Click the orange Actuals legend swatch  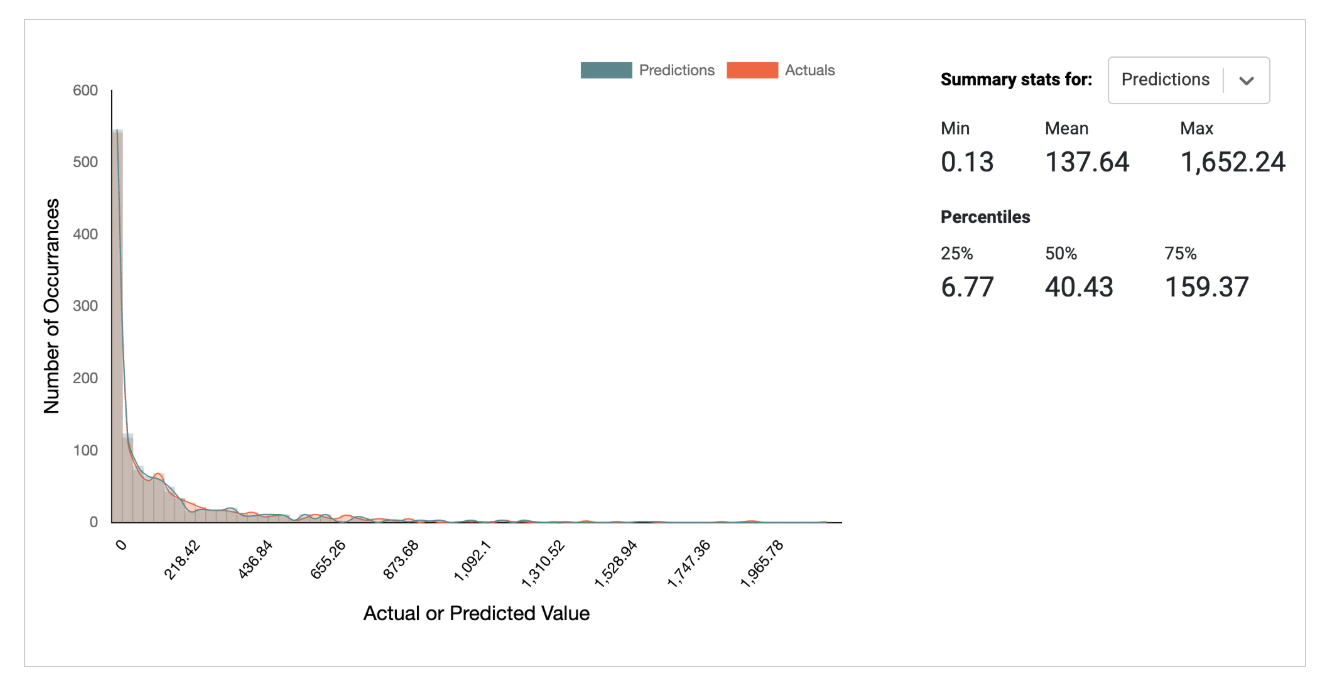click(x=752, y=71)
